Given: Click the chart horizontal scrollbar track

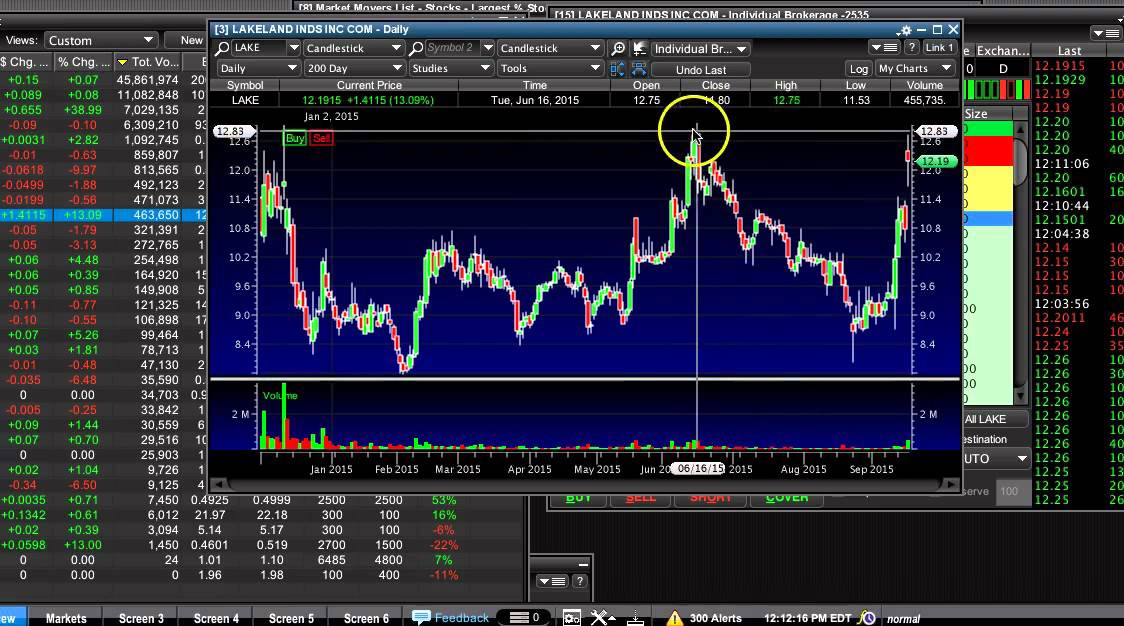Looking at the screenshot, I should (x=586, y=484).
